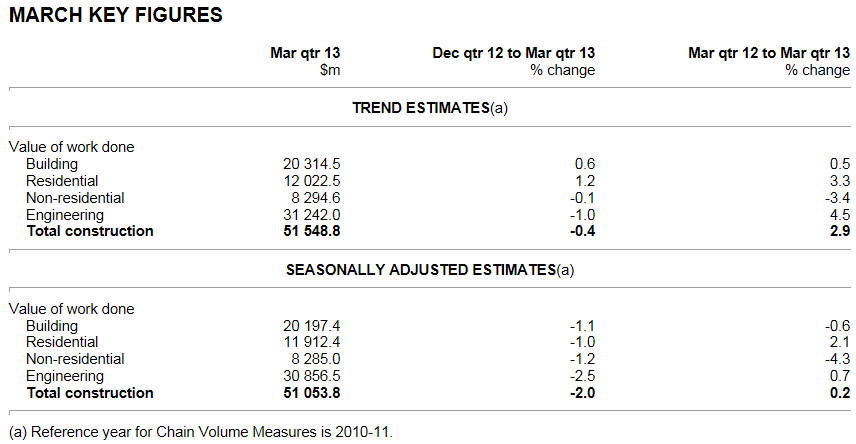Select the TREND ESTIMATES section title
This screenshot has width=856, height=444.
click(x=430, y=108)
